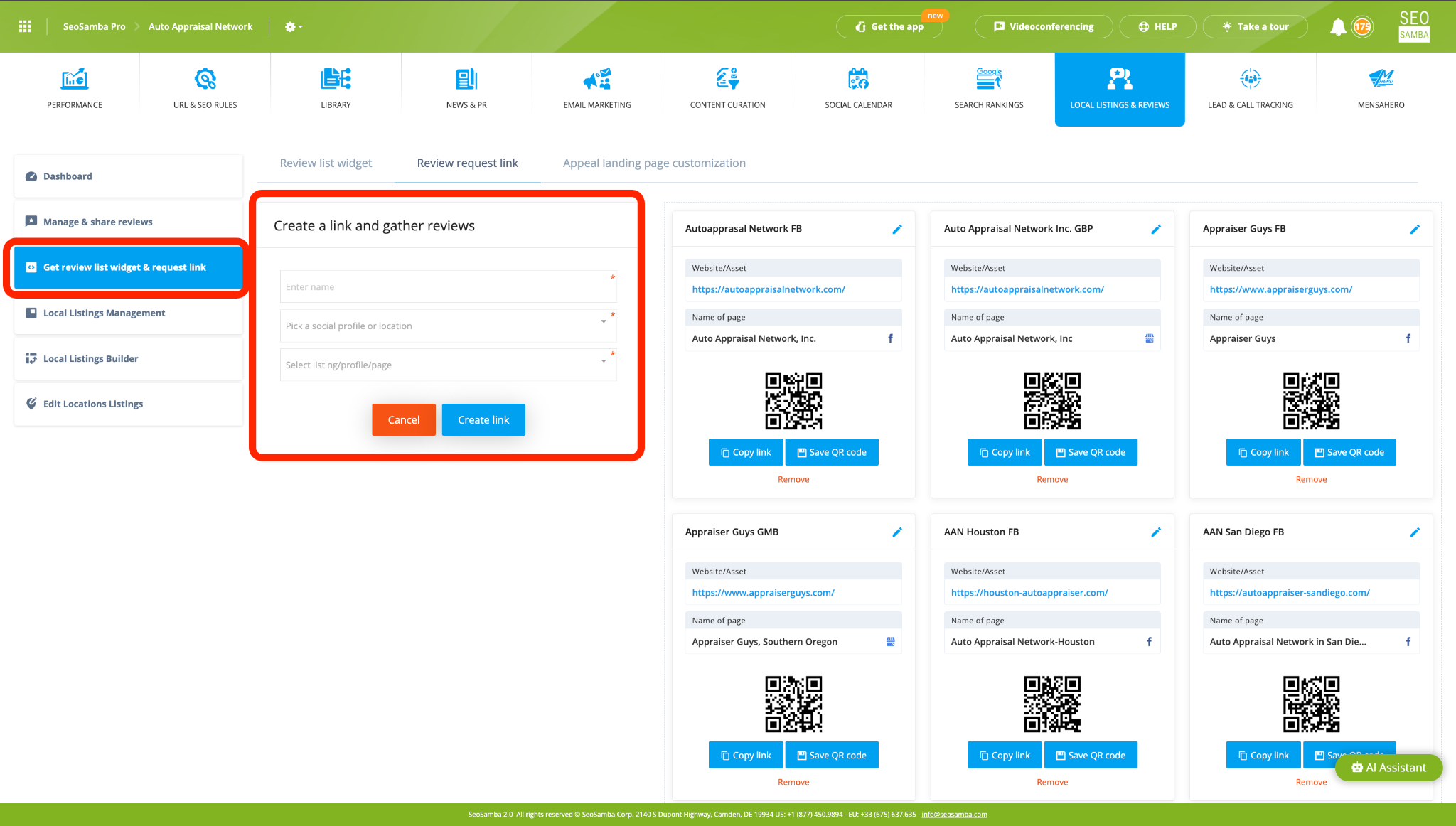This screenshot has width=1456, height=826.
Task: Remove AAN Houston FB card
Action: coord(1052,782)
